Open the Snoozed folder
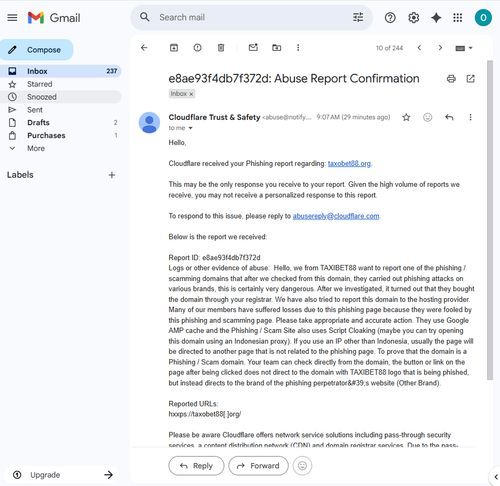 coord(60,97)
